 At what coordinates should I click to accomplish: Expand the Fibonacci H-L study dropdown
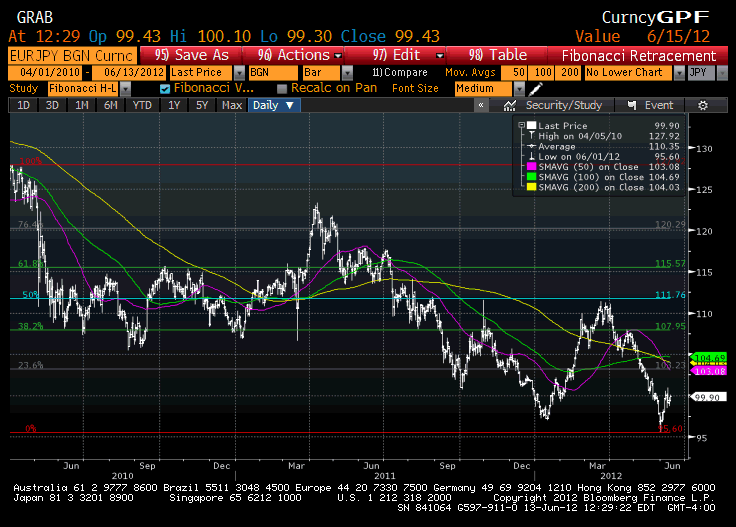coord(125,88)
